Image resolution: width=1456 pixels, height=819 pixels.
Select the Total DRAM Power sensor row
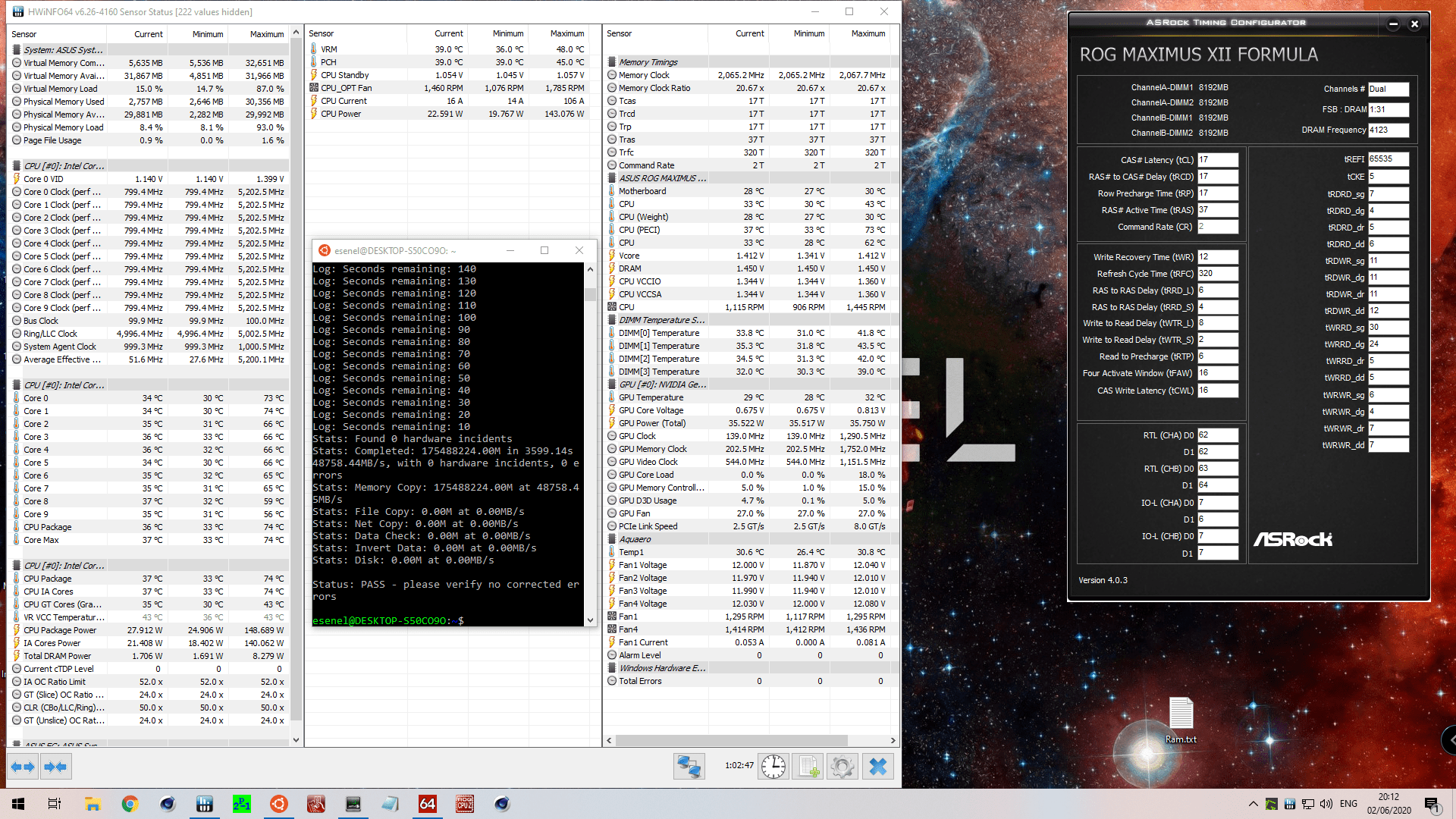[149, 656]
